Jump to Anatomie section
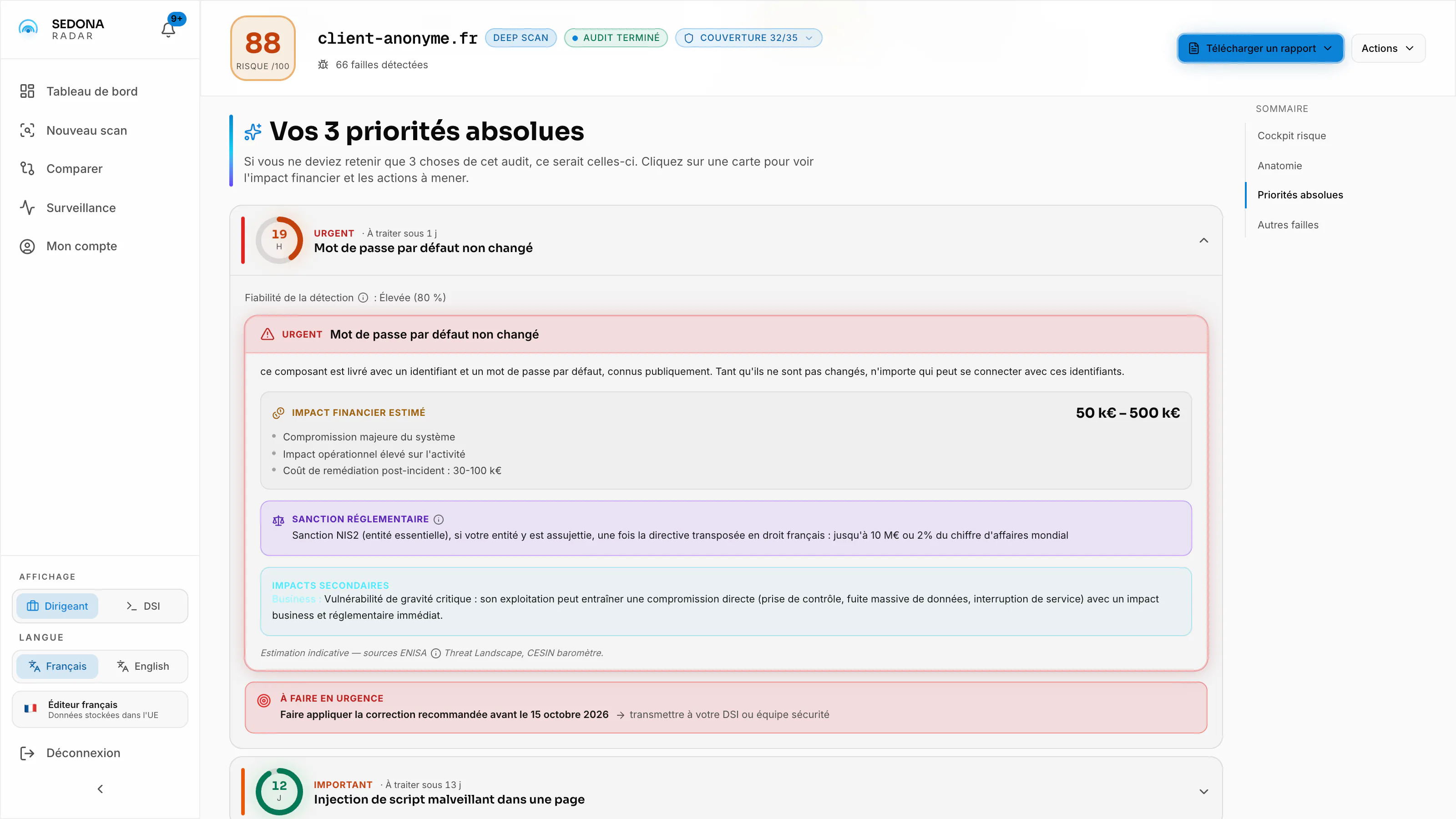This screenshot has width=1456, height=819. pos(1279,166)
